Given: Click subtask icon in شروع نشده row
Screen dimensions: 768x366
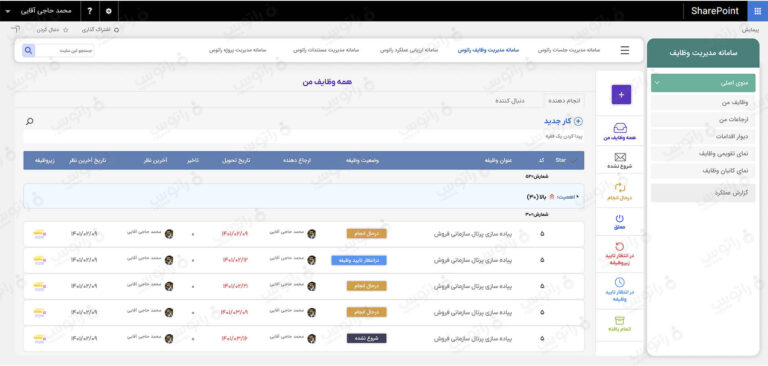Looking at the screenshot, I should click(40, 338).
